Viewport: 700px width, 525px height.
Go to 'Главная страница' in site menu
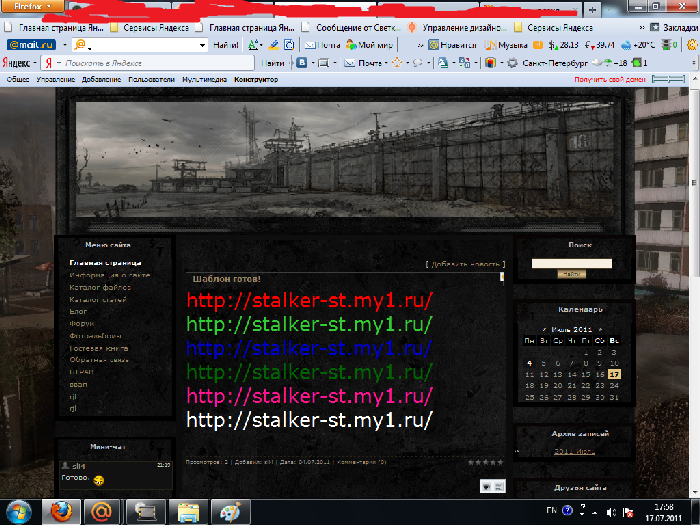point(105,263)
